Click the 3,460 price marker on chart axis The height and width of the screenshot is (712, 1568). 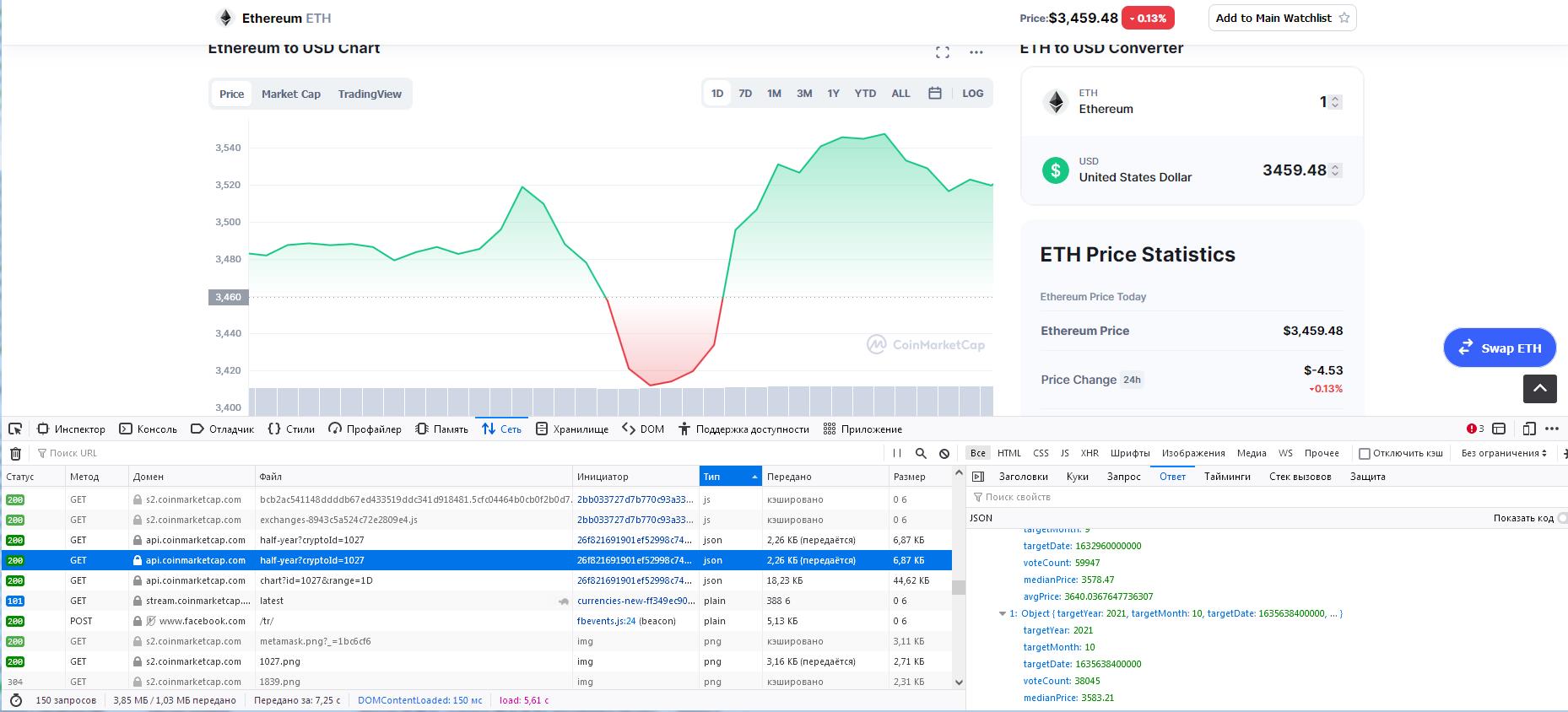pyautogui.click(x=228, y=297)
